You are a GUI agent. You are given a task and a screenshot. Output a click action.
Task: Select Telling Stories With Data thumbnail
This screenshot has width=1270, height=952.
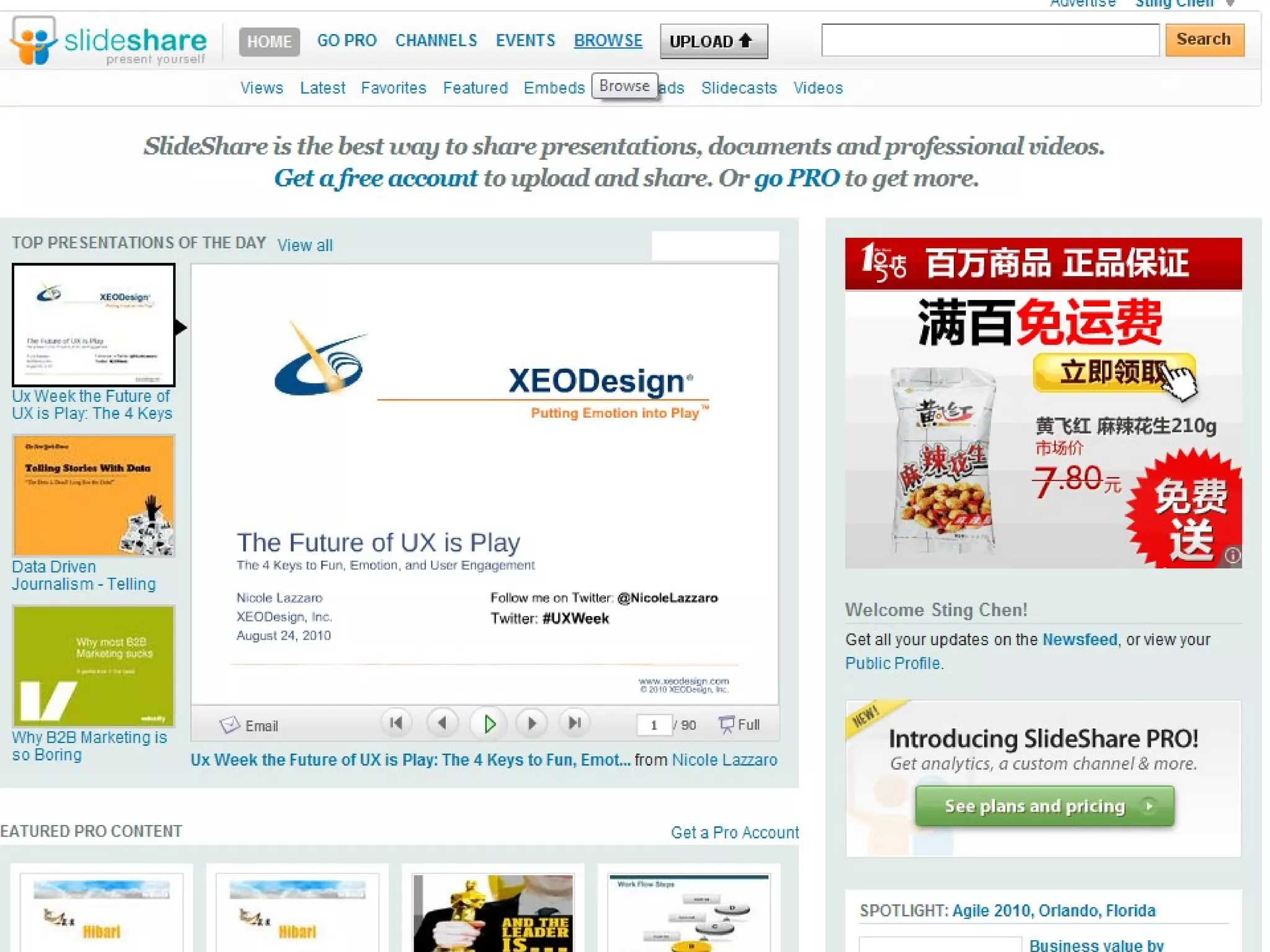pos(94,495)
